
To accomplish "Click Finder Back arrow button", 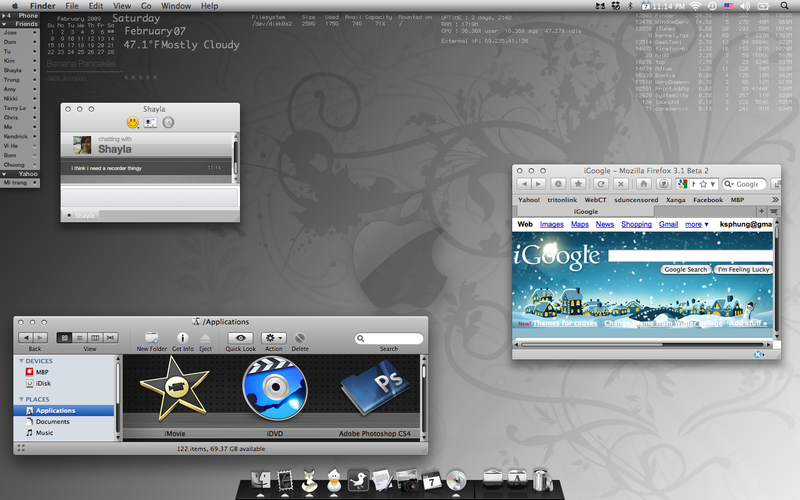I will click(26, 338).
